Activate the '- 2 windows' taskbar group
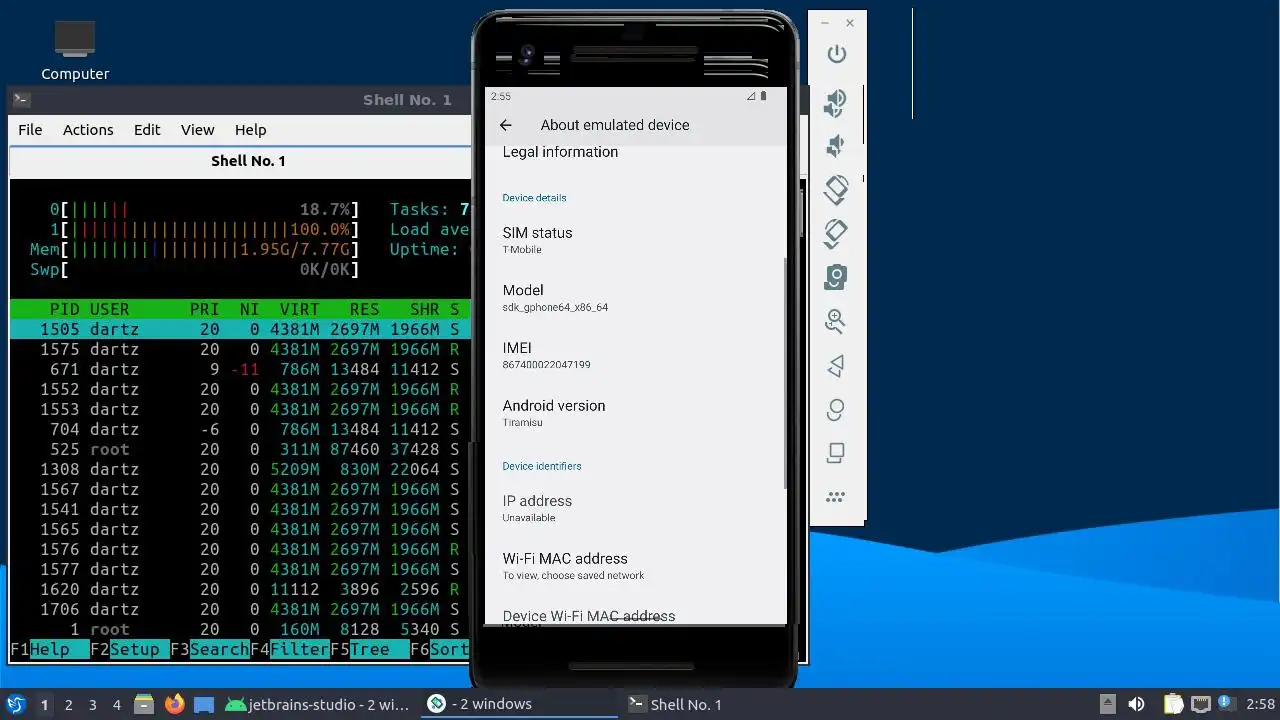 coord(520,704)
